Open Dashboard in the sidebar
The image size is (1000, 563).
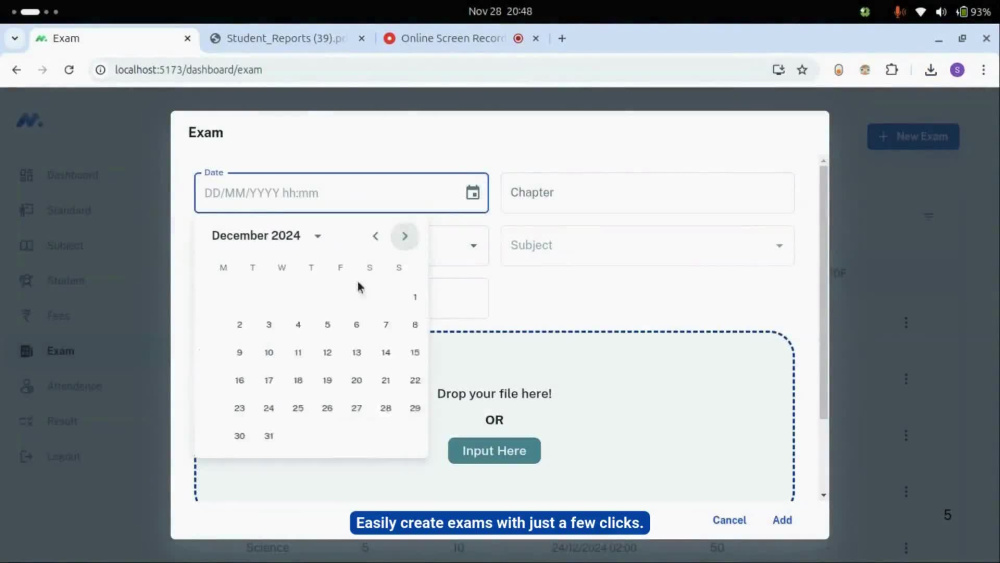pyautogui.click(x=73, y=175)
